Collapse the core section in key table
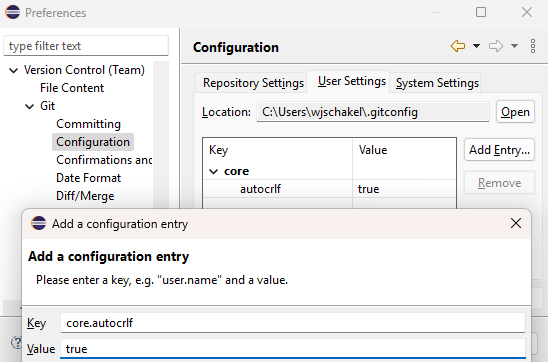The image size is (548, 362). (x=214, y=171)
